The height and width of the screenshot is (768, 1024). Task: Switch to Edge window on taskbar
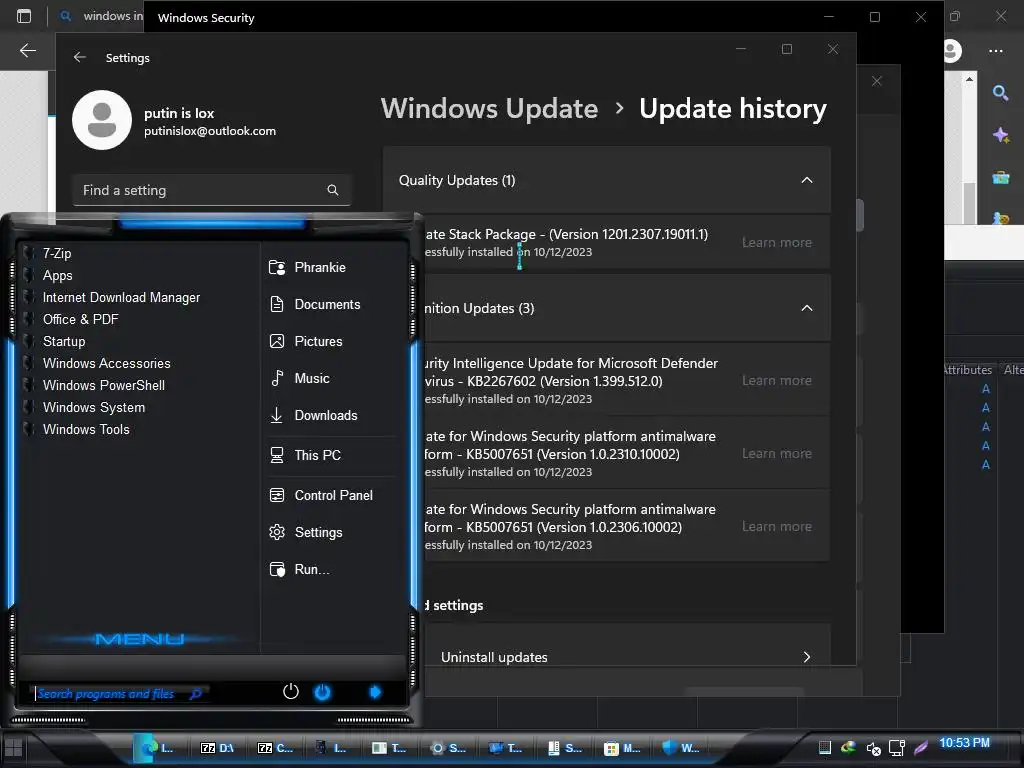coord(157,748)
